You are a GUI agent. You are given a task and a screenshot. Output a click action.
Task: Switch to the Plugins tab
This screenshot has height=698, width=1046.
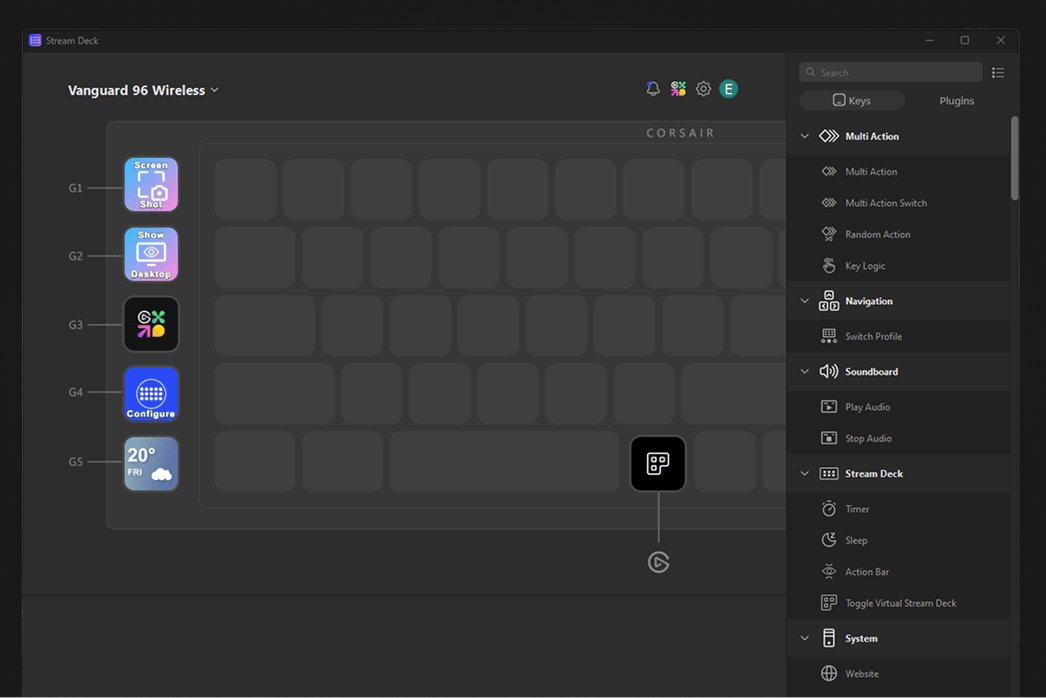coord(956,100)
